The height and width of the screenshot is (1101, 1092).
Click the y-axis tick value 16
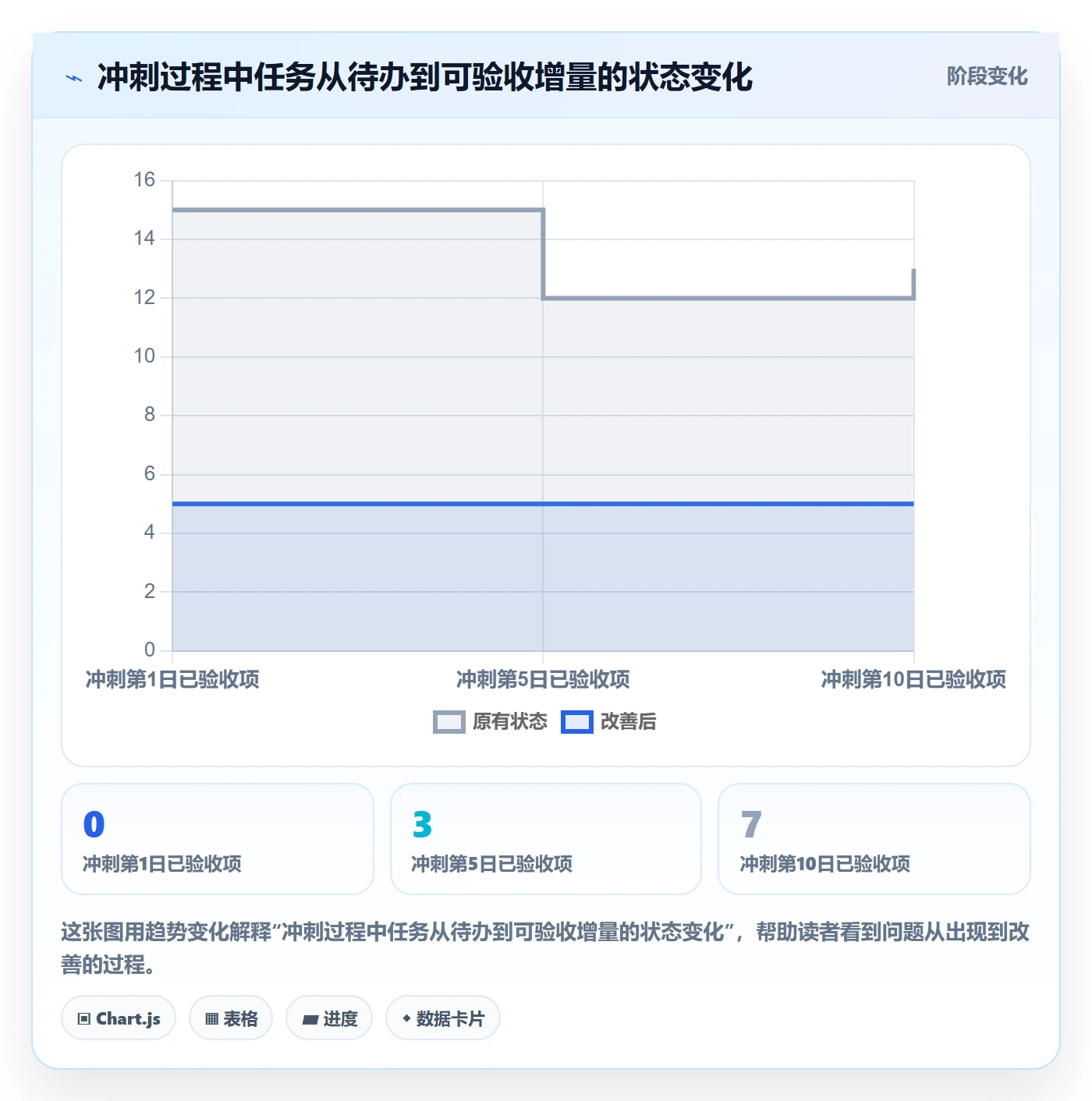tap(144, 180)
